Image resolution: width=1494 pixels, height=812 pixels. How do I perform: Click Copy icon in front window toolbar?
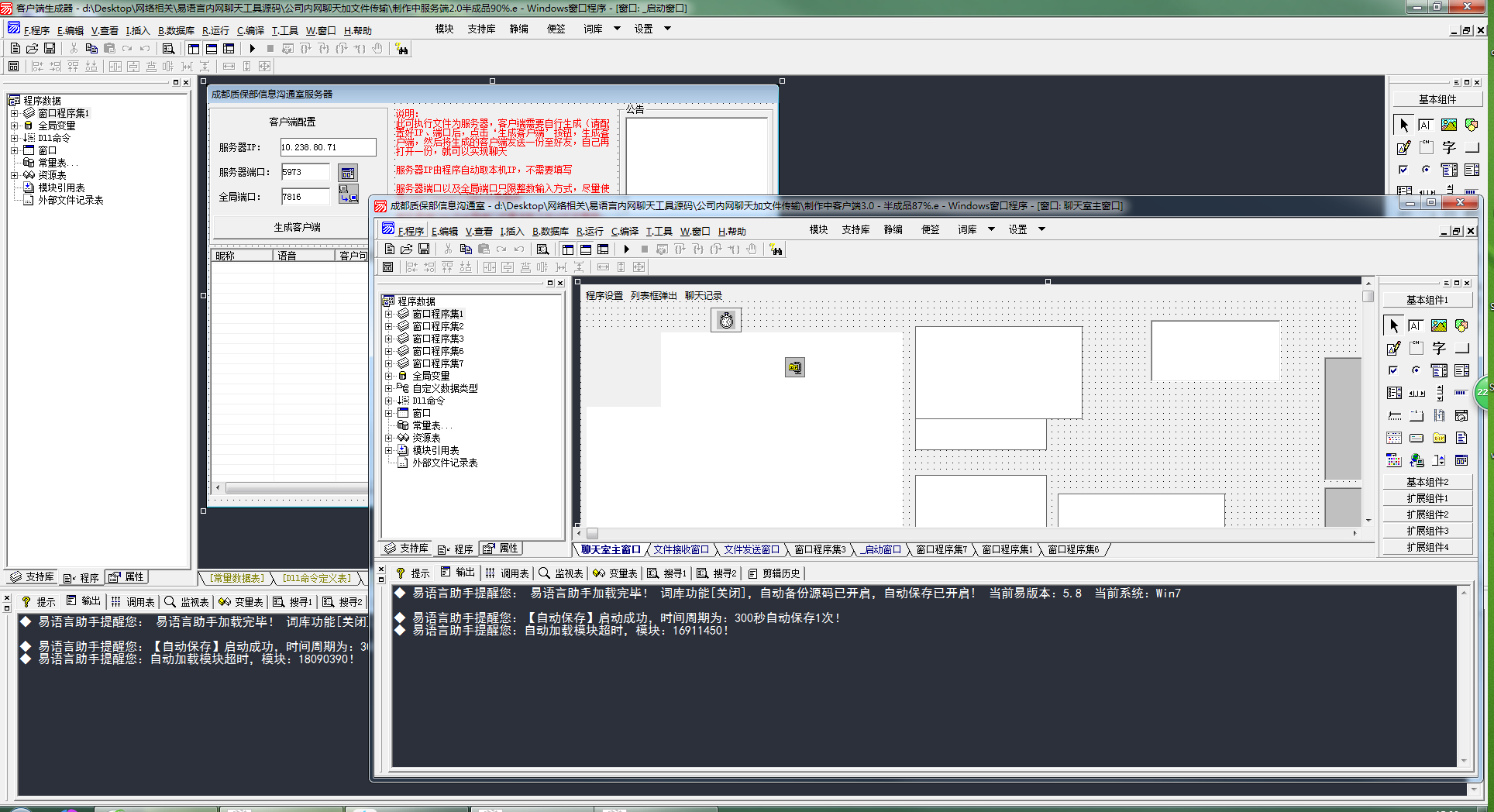pyautogui.click(x=466, y=249)
